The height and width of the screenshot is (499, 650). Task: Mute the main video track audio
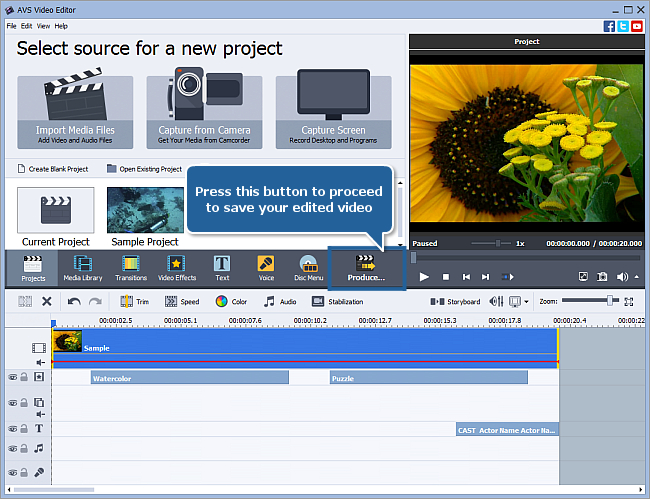point(40,363)
